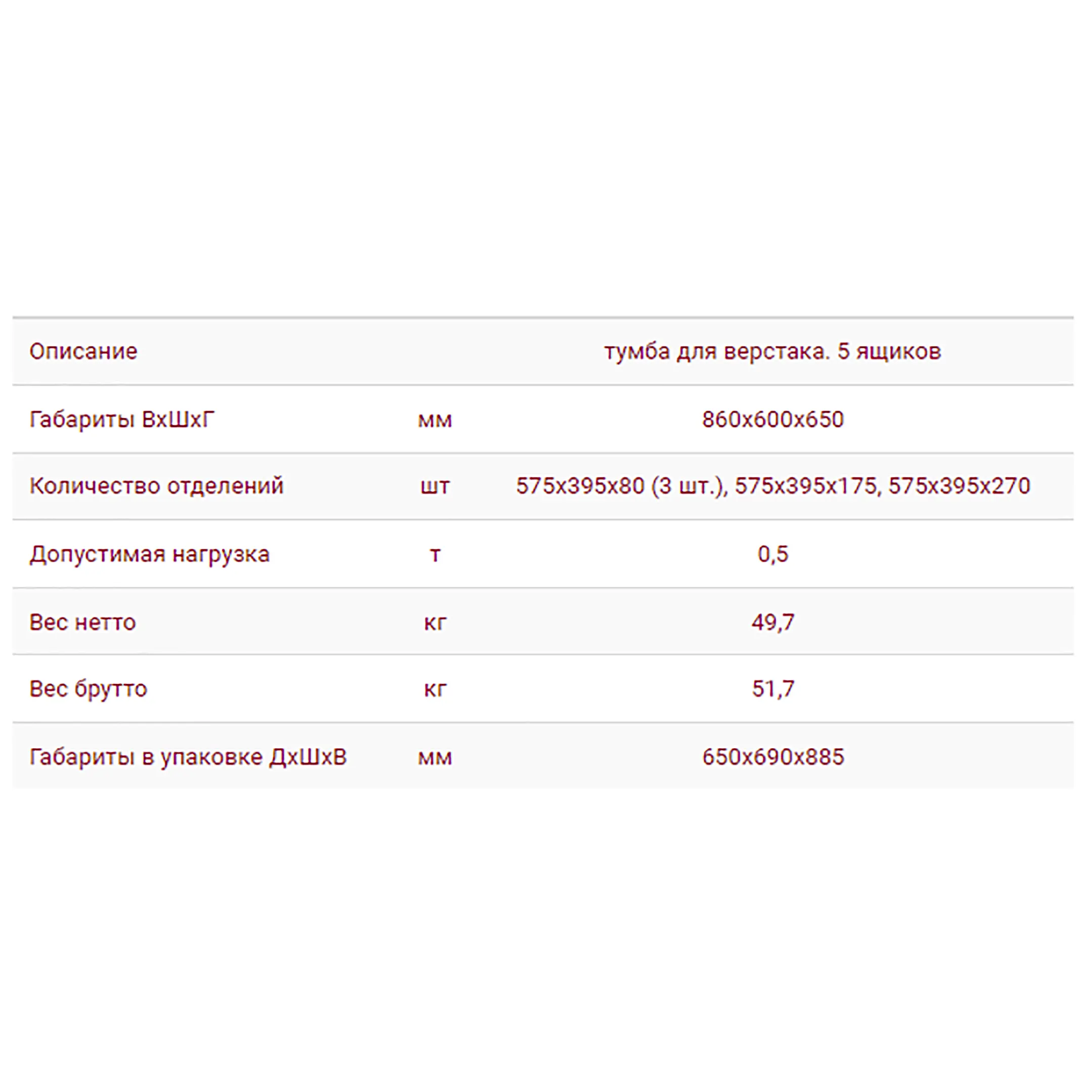The width and height of the screenshot is (1092, 1092).
Task: Click the 'Допустимая нагрузка' label
Action: click(149, 555)
